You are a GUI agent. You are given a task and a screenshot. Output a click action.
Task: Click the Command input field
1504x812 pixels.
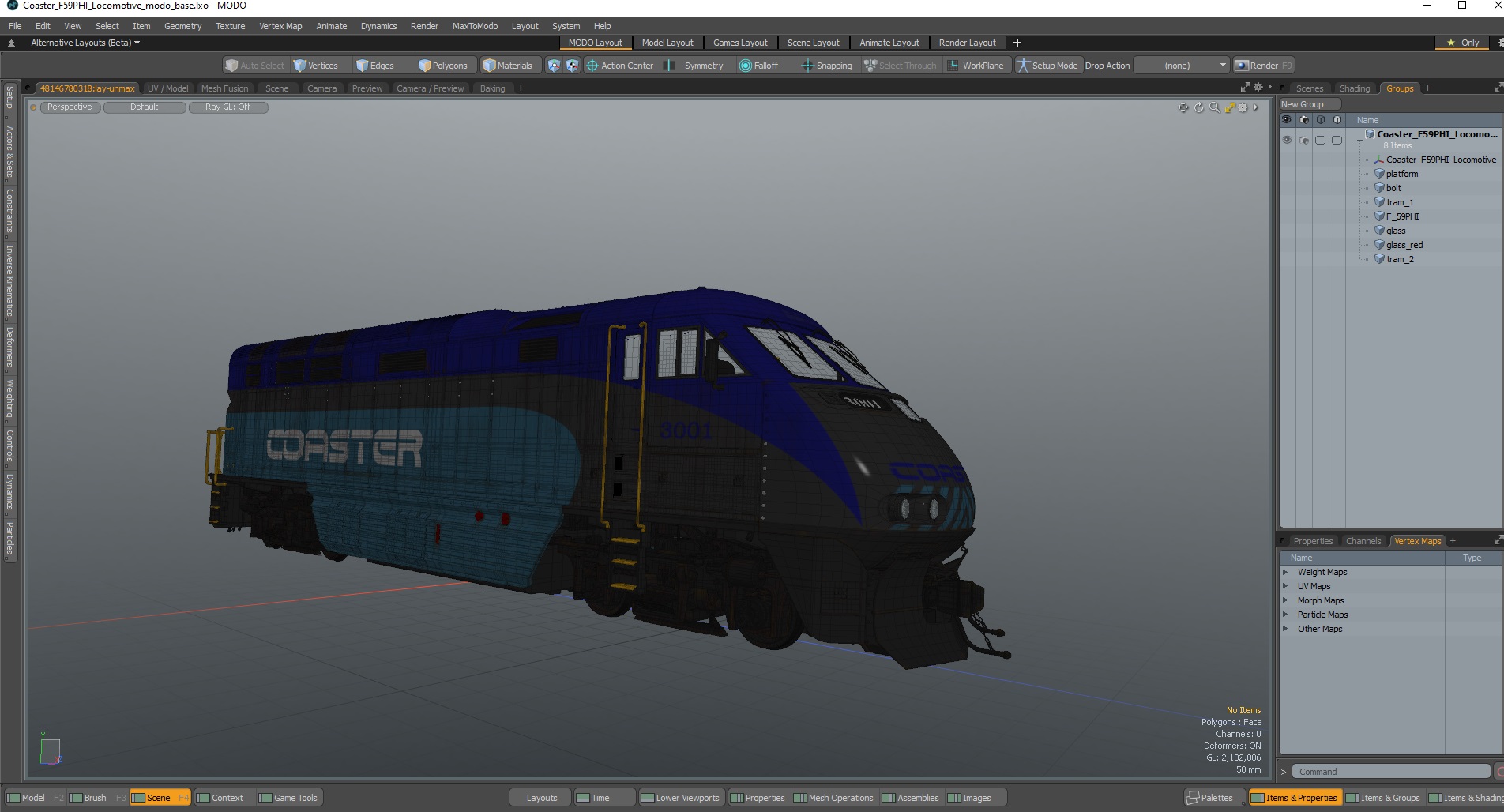[1393, 772]
